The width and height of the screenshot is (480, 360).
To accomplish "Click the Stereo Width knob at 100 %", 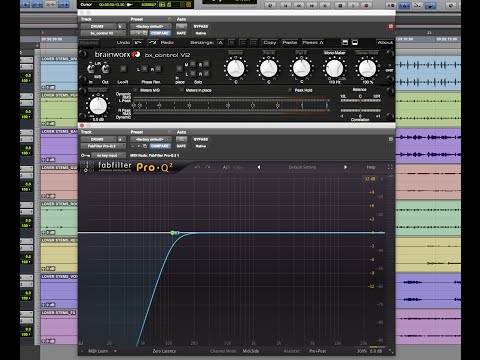I will coord(367,68).
